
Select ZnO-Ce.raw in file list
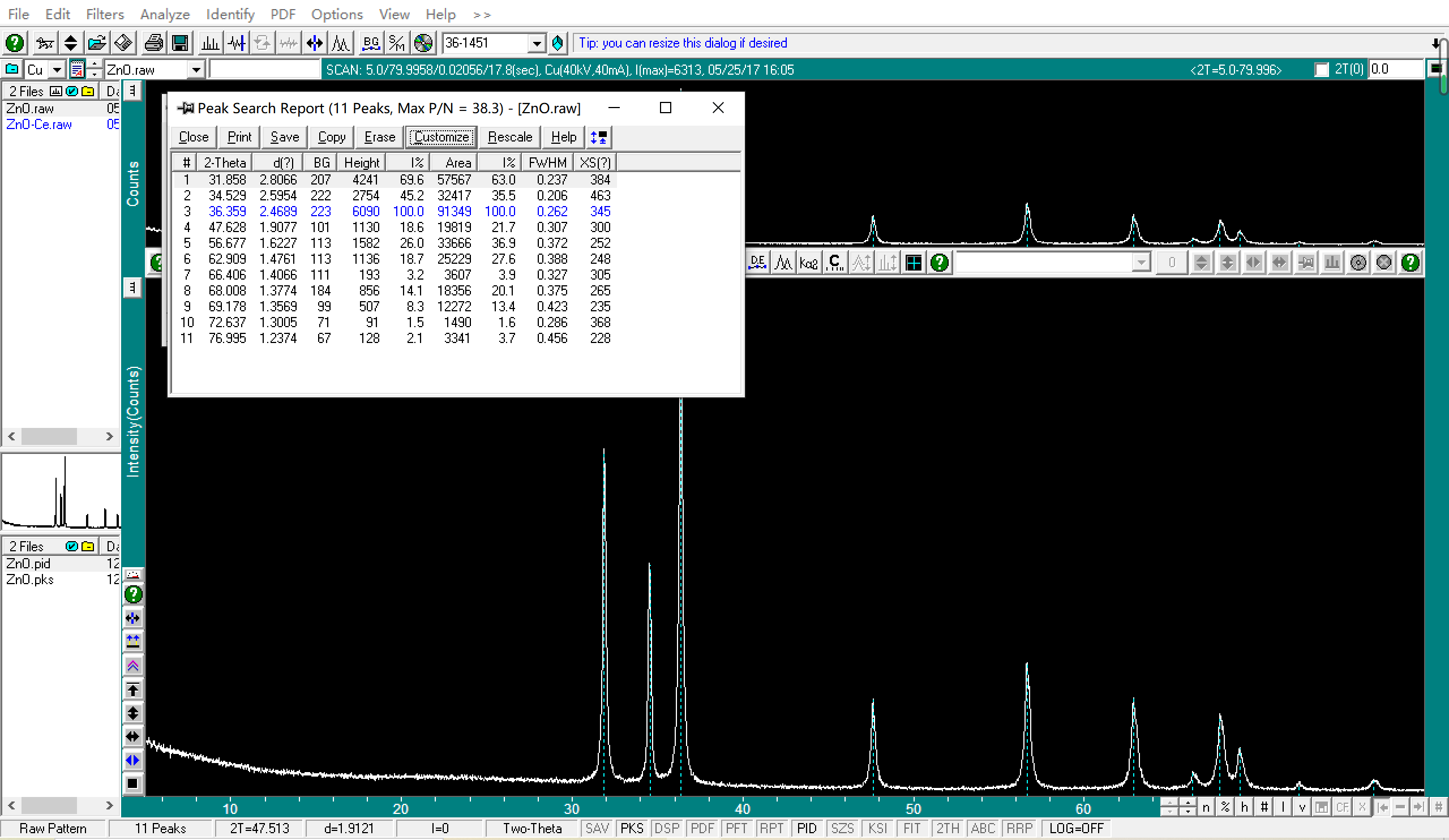click(39, 124)
